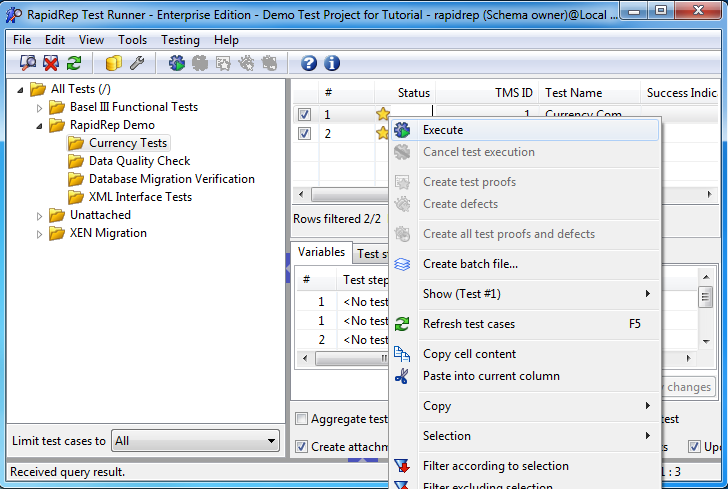
Task: Choose Create batch file... menu entry
Action: pos(525,264)
